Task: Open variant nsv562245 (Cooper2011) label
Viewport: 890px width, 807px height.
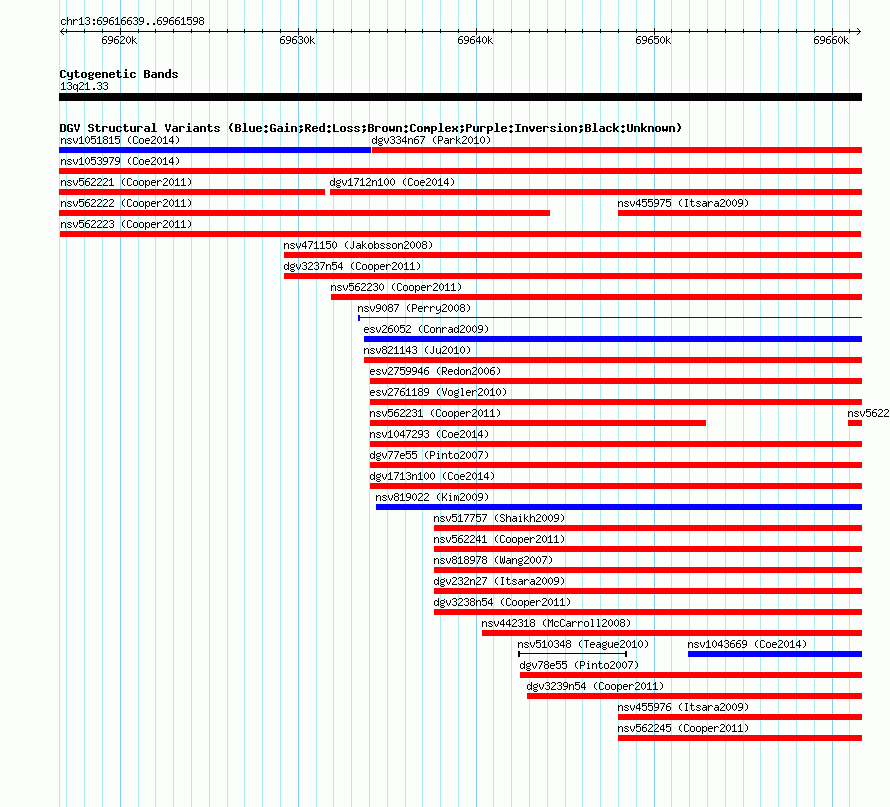Action: click(x=683, y=728)
